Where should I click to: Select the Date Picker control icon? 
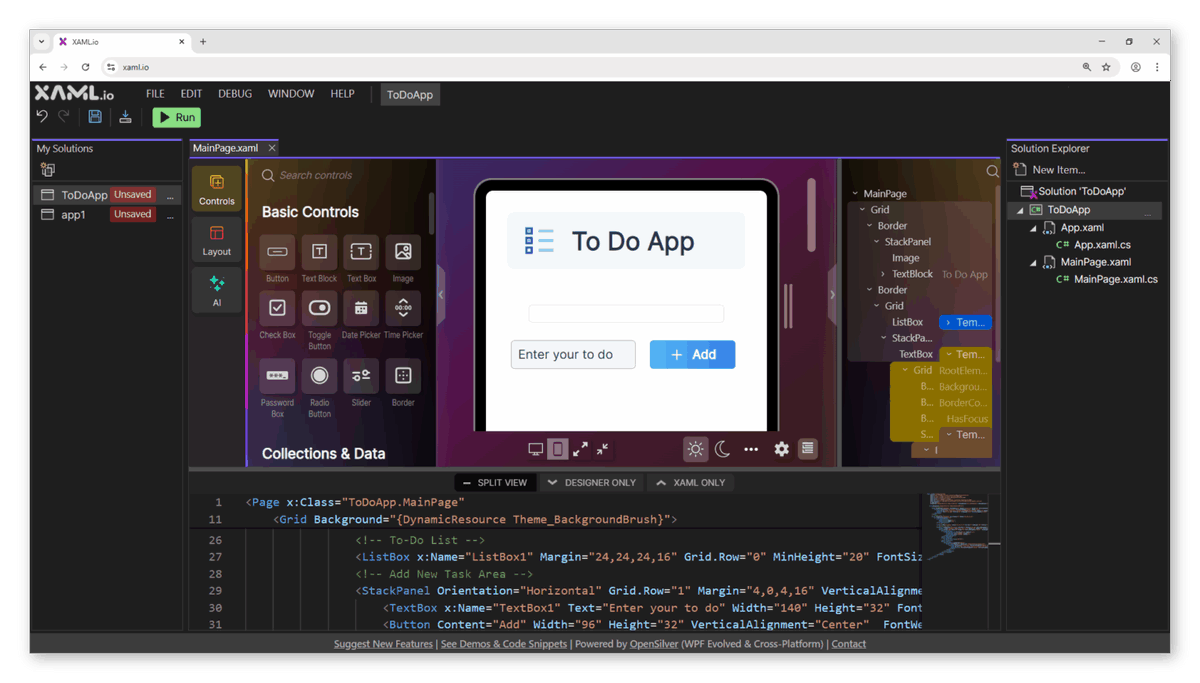(361, 308)
